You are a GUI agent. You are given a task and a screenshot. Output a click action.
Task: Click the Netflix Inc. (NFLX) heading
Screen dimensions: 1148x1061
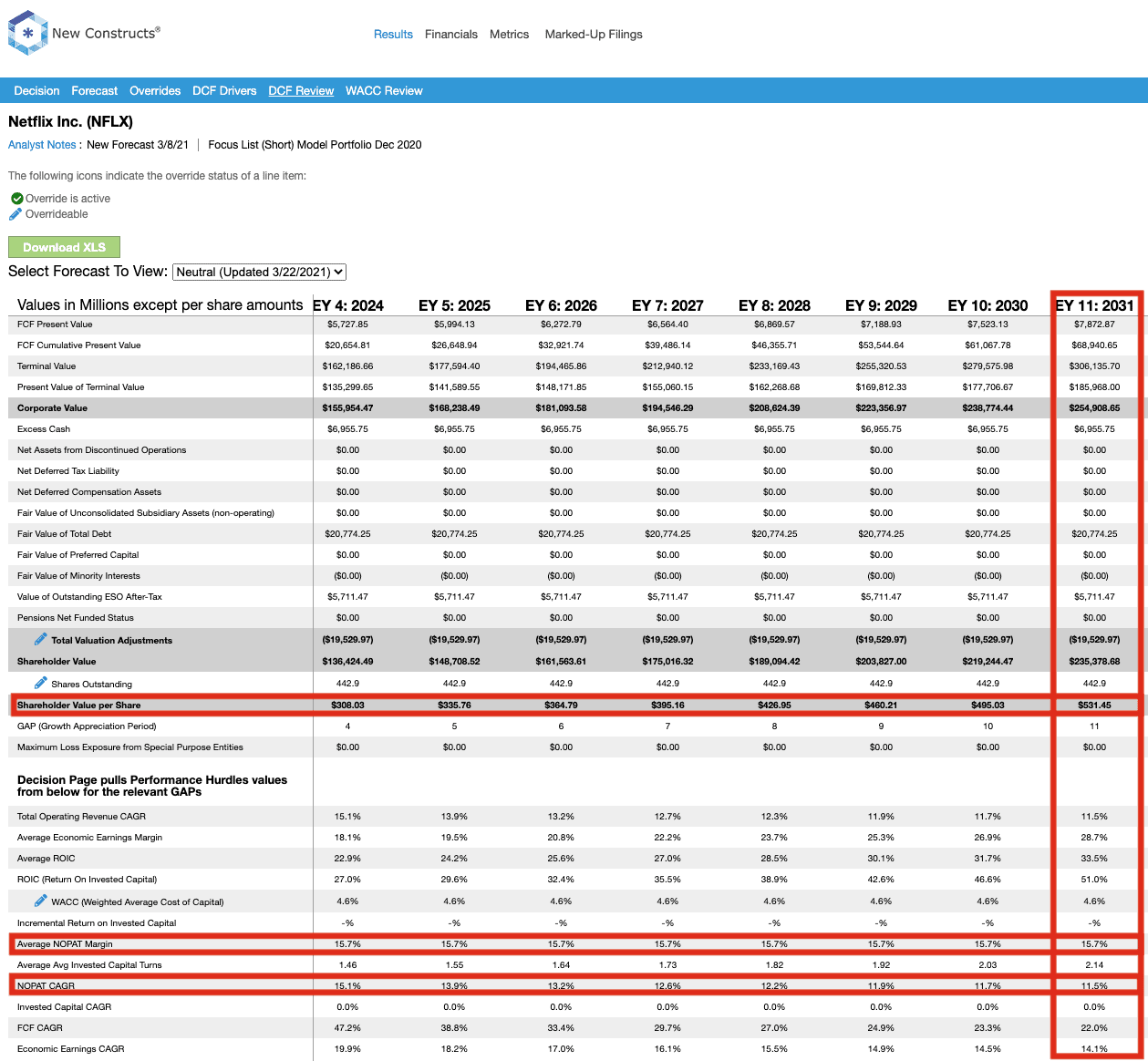pyautogui.click(x=70, y=121)
